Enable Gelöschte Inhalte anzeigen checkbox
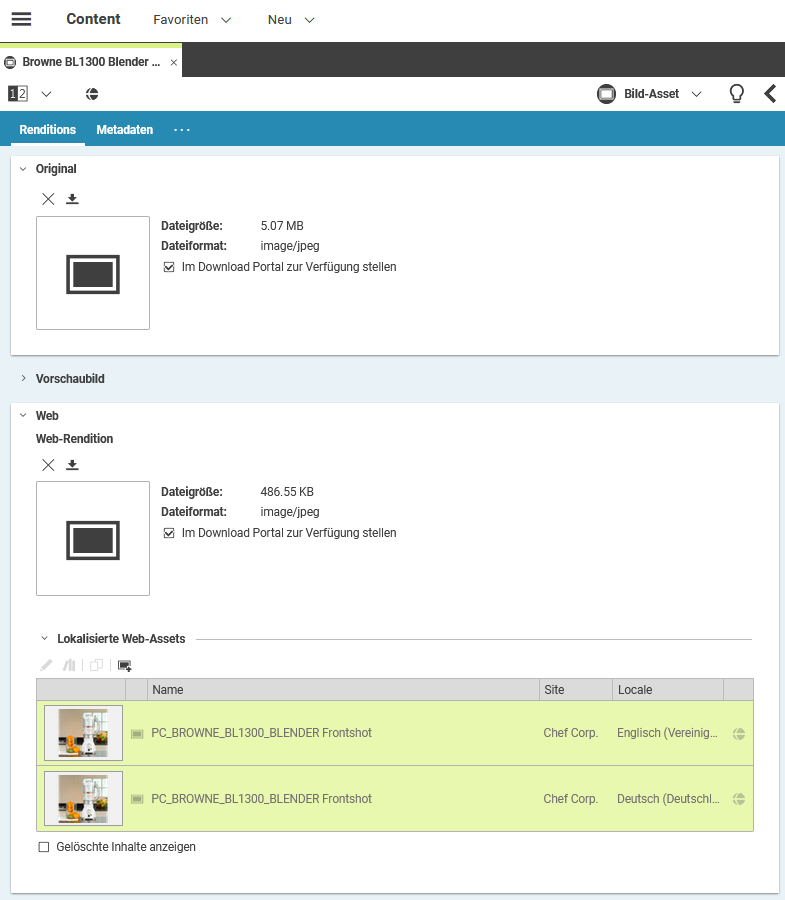The width and height of the screenshot is (785, 900). click(43, 847)
